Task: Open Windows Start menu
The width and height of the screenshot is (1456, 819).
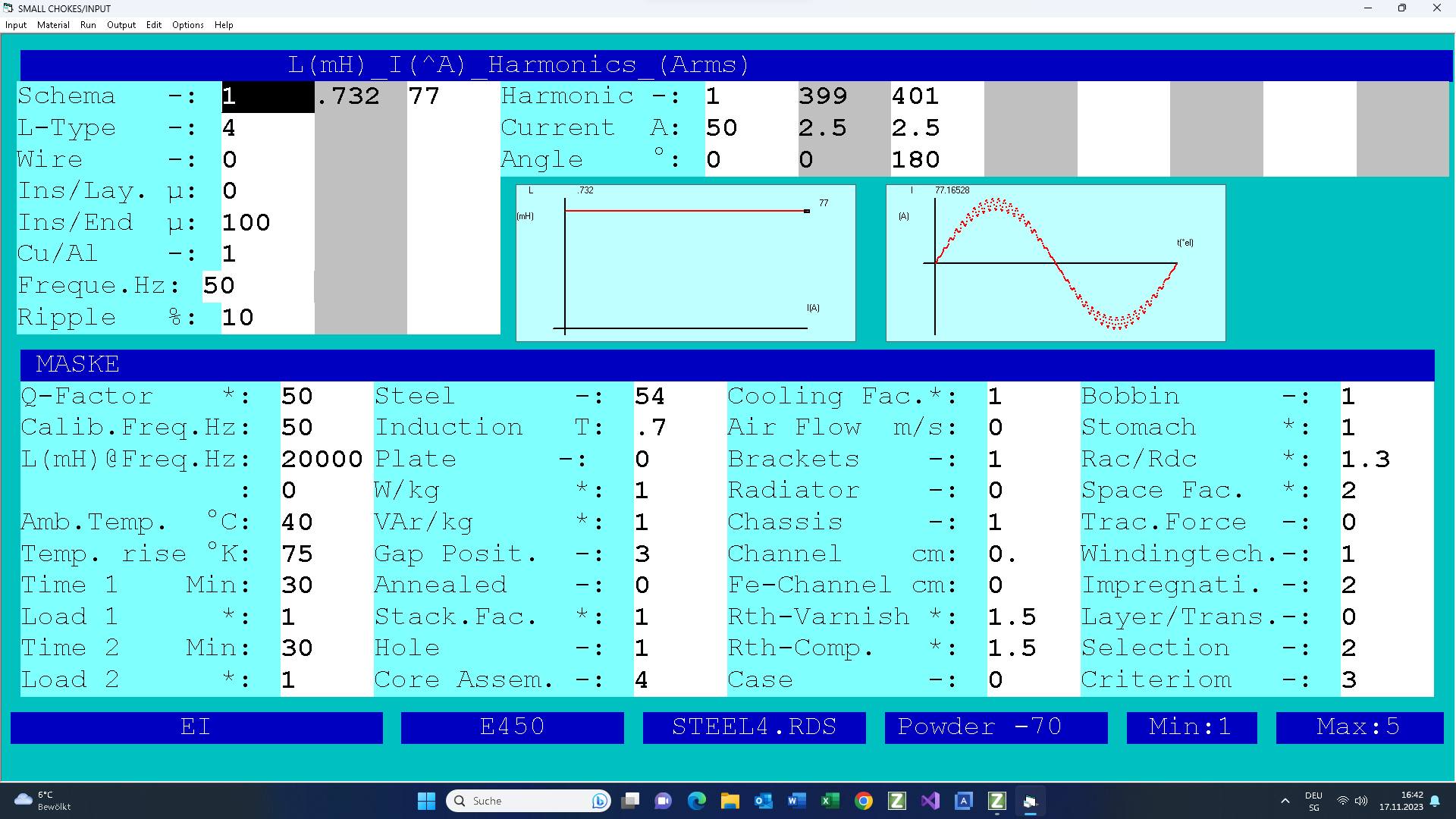Action: pos(426,801)
